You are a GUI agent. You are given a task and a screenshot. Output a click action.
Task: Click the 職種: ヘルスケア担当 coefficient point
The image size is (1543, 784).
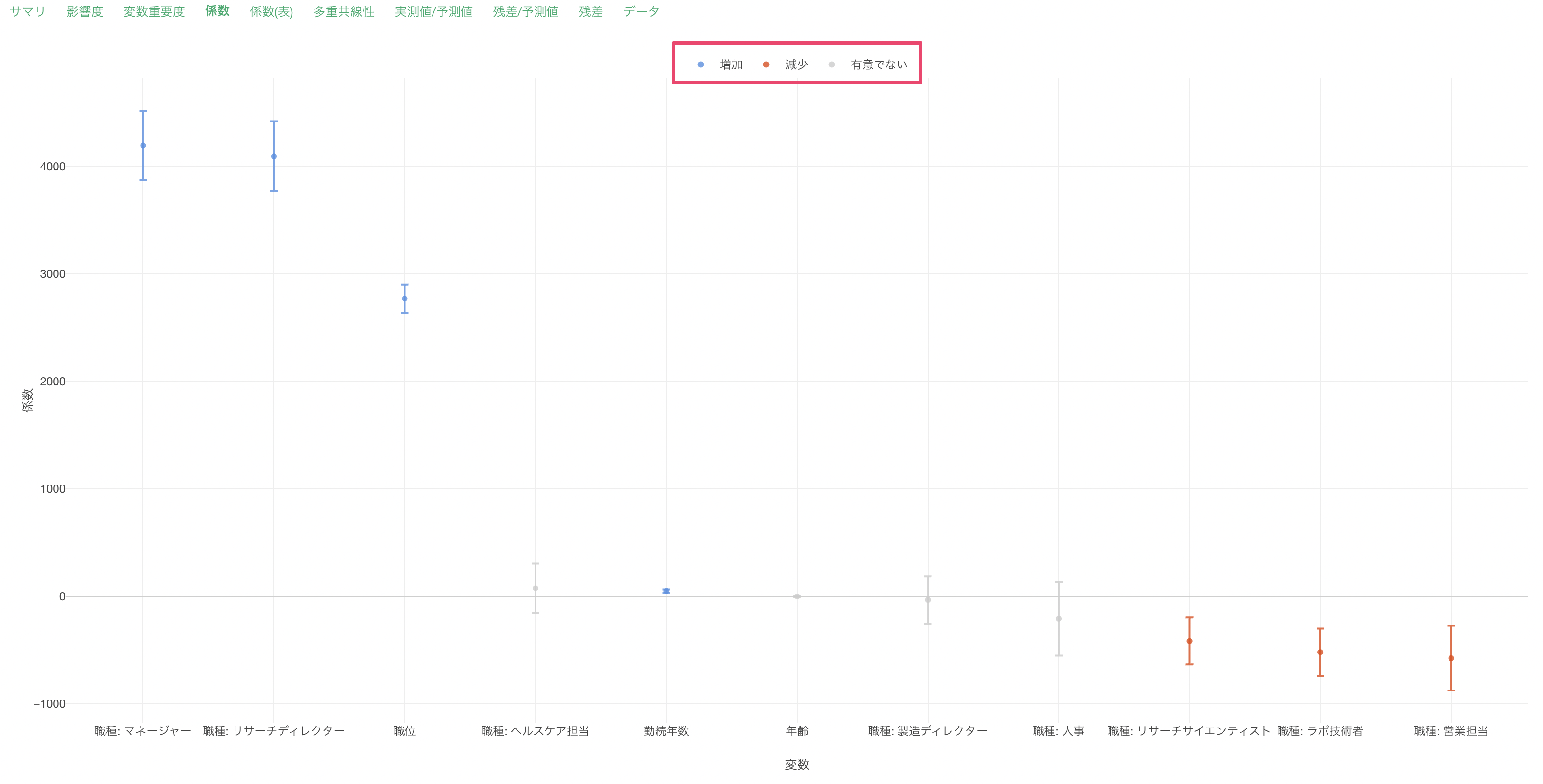click(x=536, y=588)
